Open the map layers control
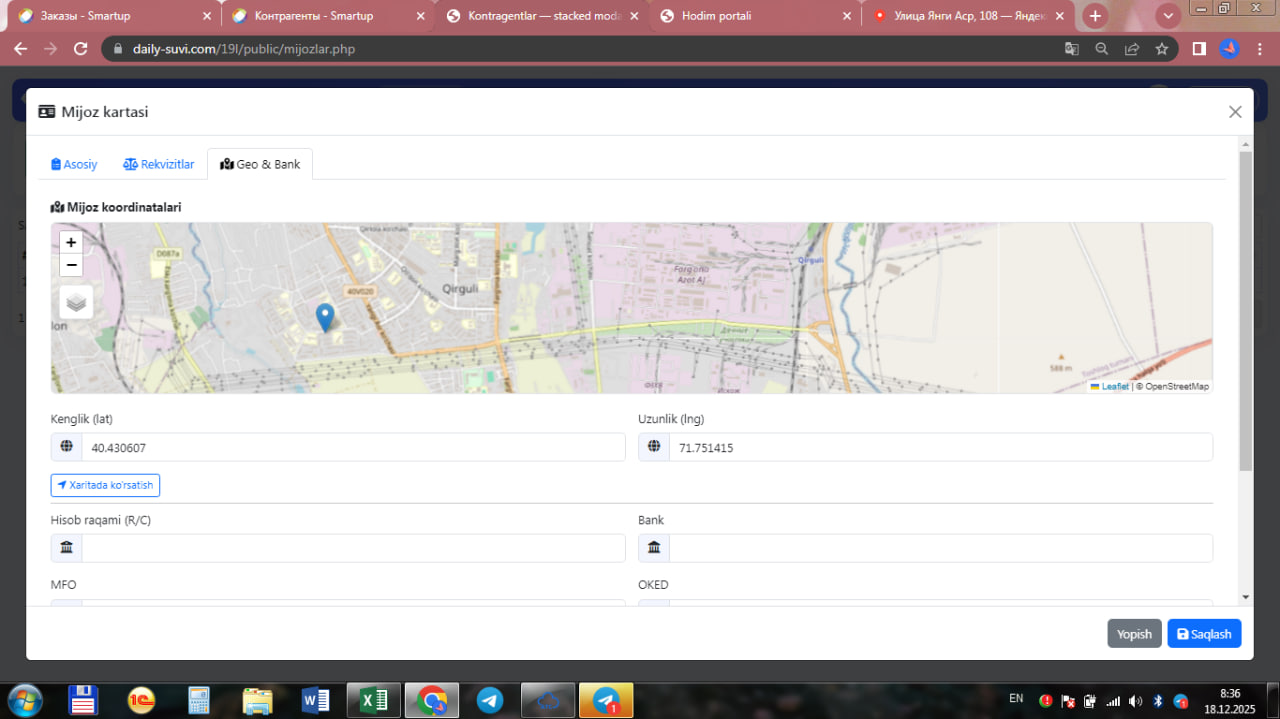The height and width of the screenshot is (719, 1280). pyautogui.click(x=77, y=302)
